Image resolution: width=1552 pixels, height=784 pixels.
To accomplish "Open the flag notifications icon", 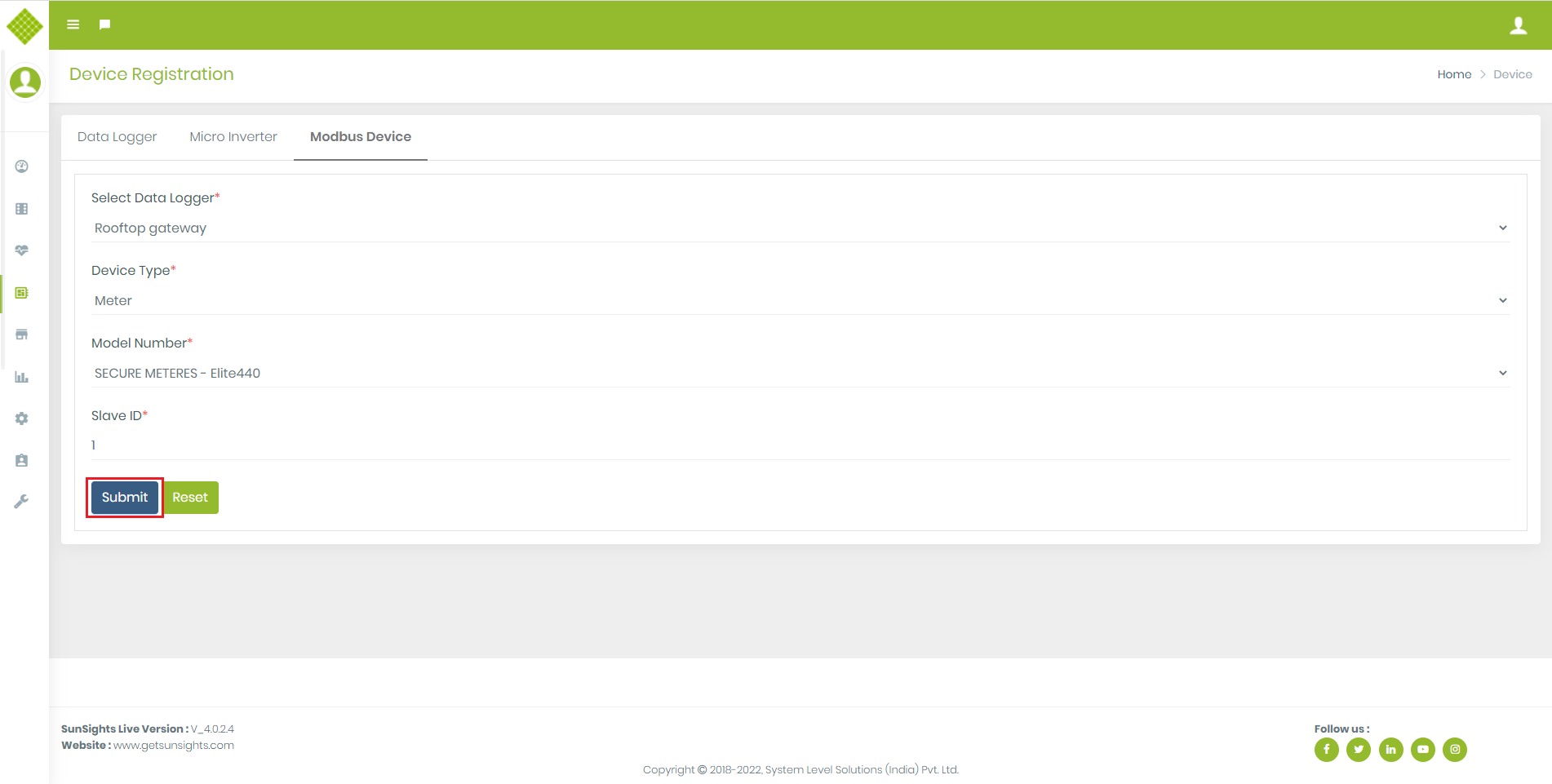I will [x=104, y=24].
